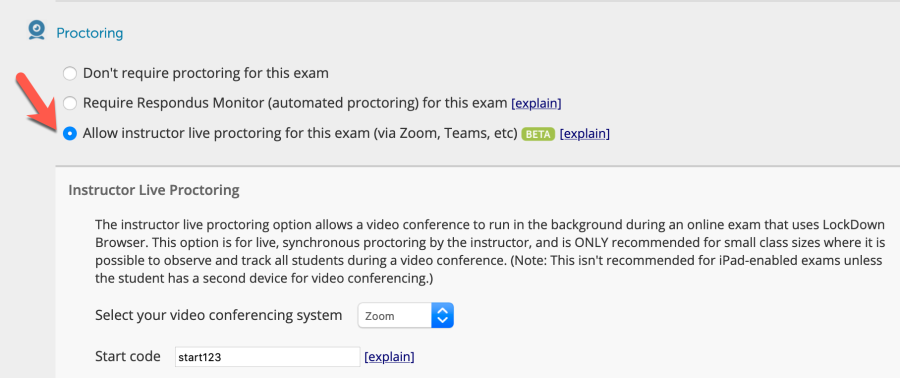
Task: Click the Zoom dropdown up-down arrows
Action: click(x=442, y=315)
